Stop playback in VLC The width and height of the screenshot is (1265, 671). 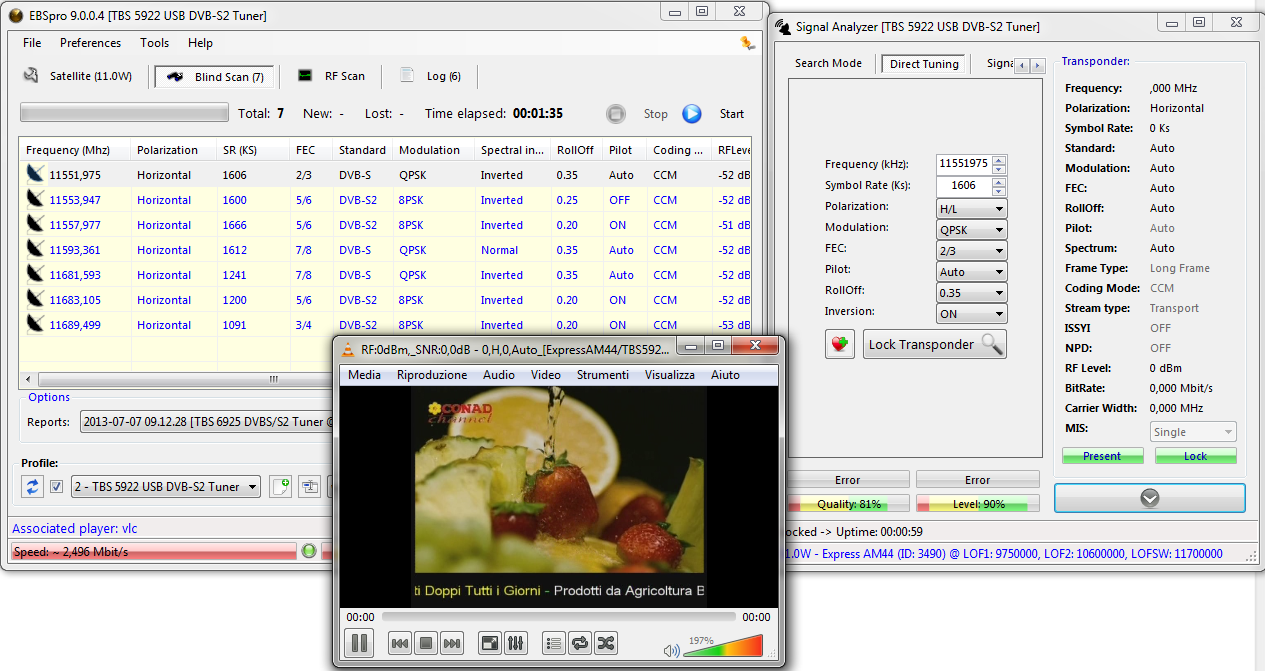[425, 644]
